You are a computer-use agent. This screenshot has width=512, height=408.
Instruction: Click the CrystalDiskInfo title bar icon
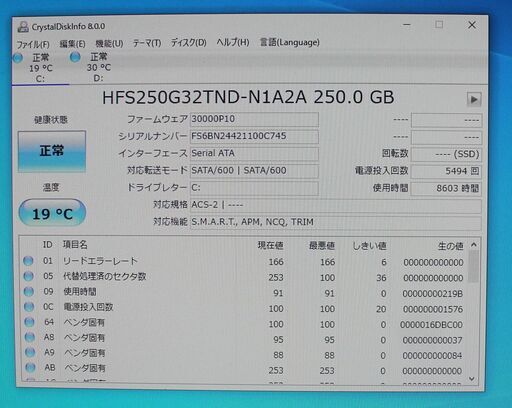[x=23, y=27]
